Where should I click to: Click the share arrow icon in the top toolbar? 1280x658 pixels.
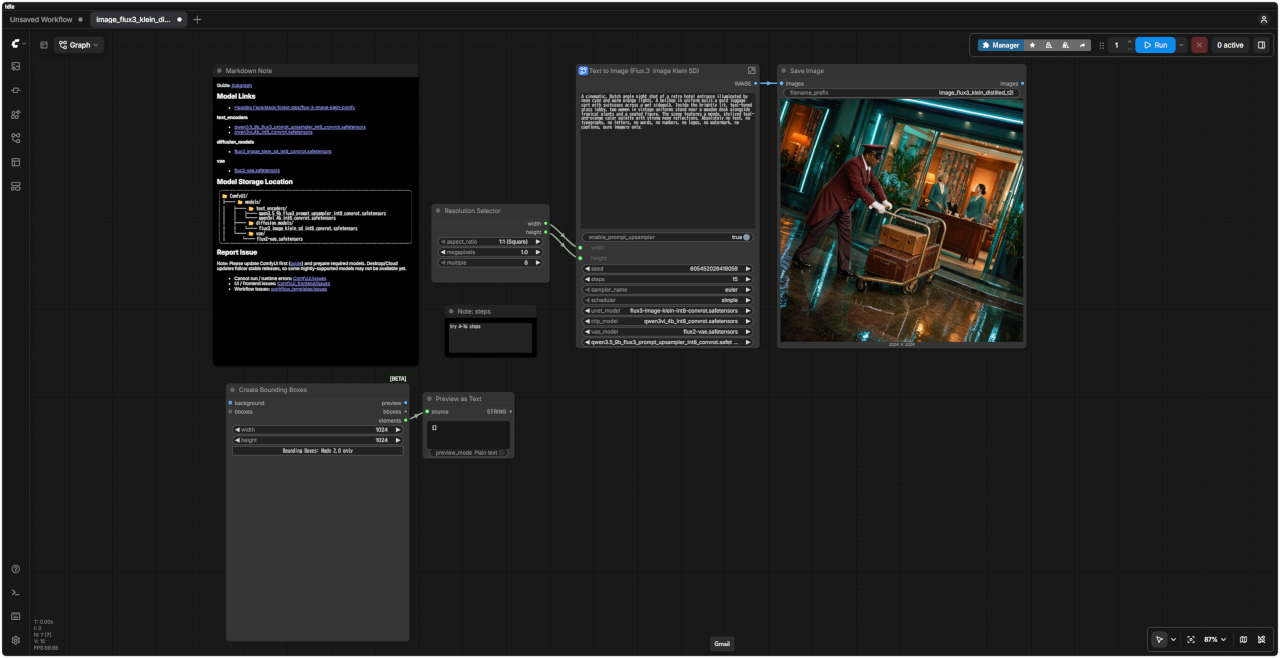pyautogui.click(x=1082, y=45)
